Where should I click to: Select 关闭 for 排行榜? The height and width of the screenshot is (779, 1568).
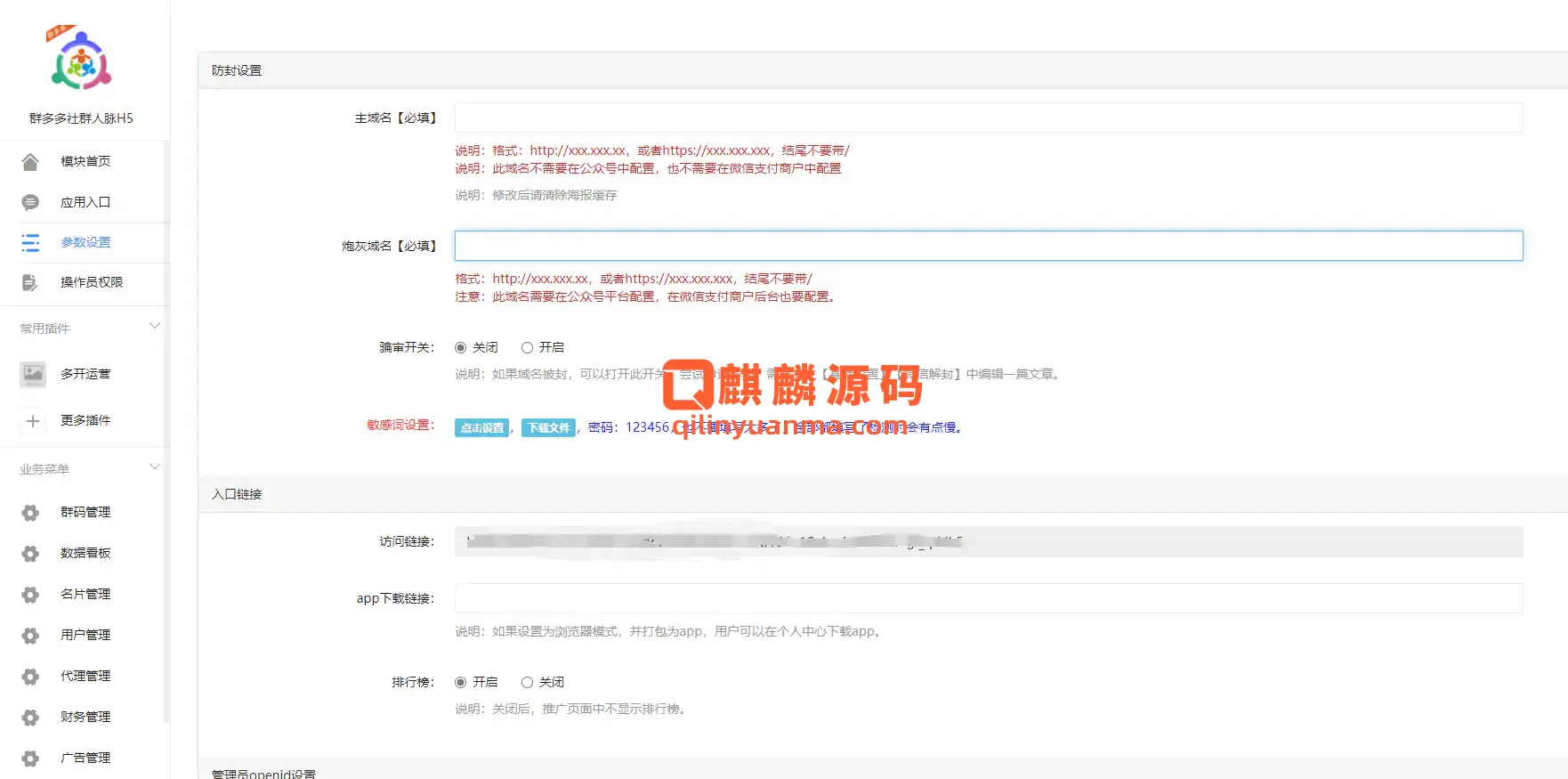(527, 682)
